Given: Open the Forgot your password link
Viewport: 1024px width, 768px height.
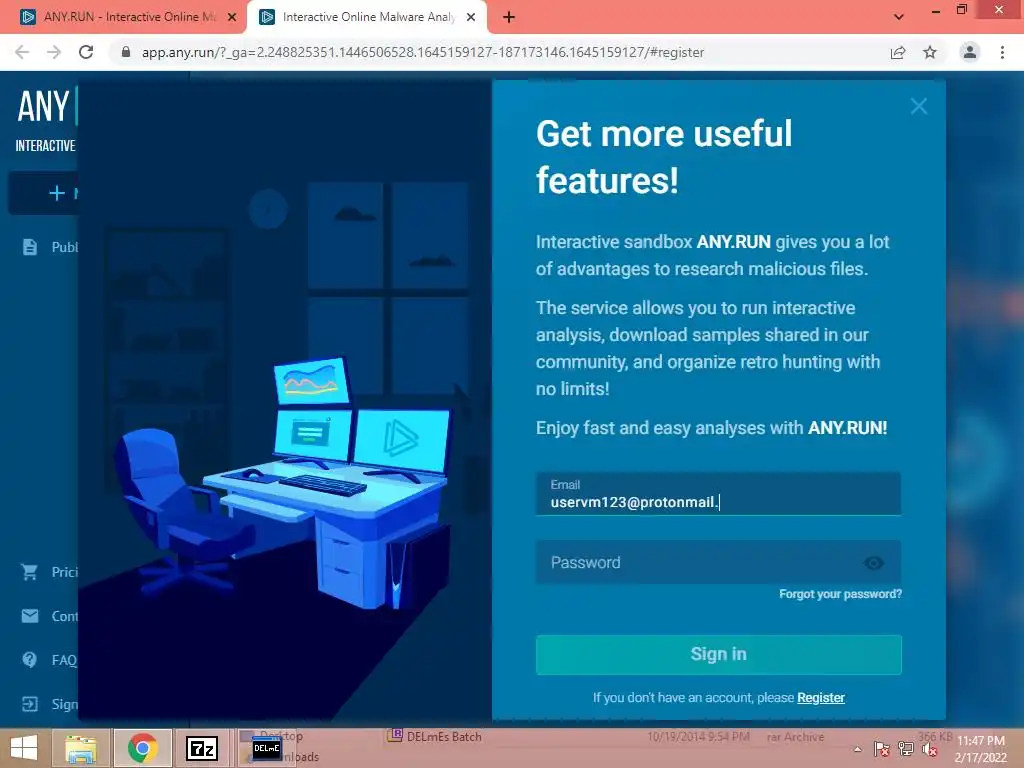Looking at the screenshot, I should 840,594.
